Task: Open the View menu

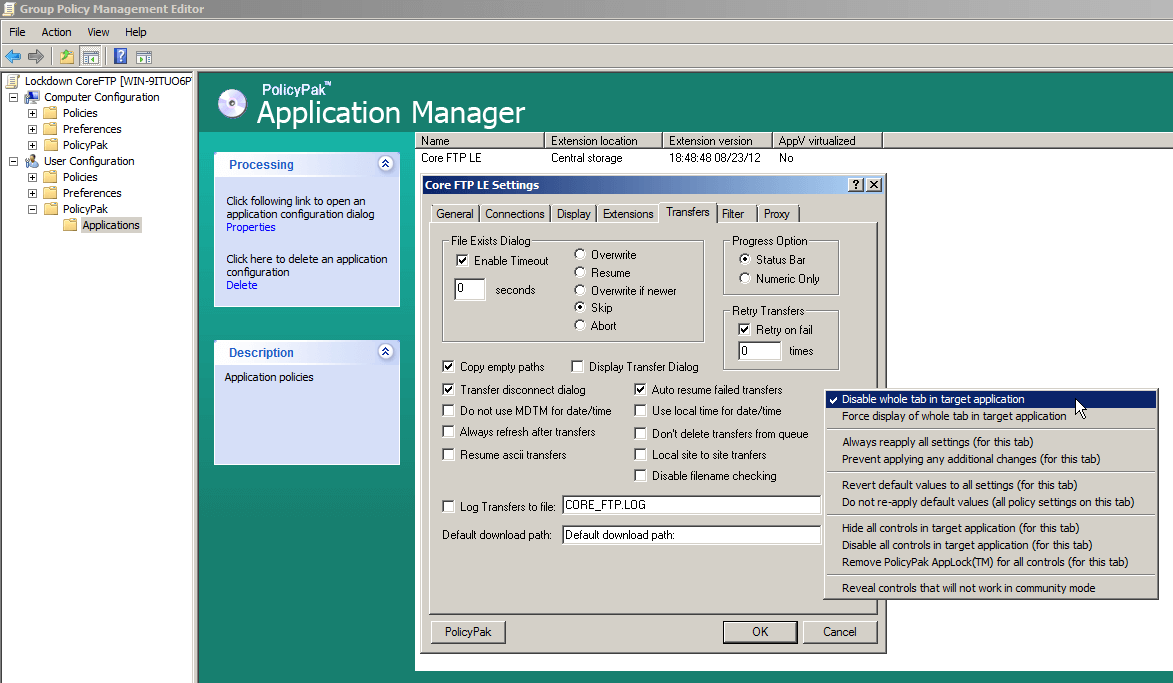Action: pos(98,32)
